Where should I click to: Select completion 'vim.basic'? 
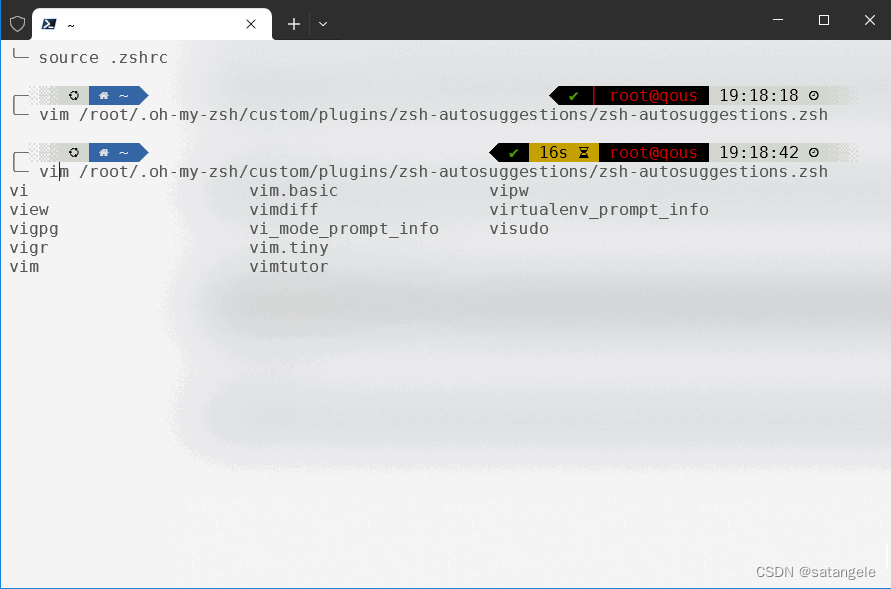pyautogui.click(x=293, y=190)
